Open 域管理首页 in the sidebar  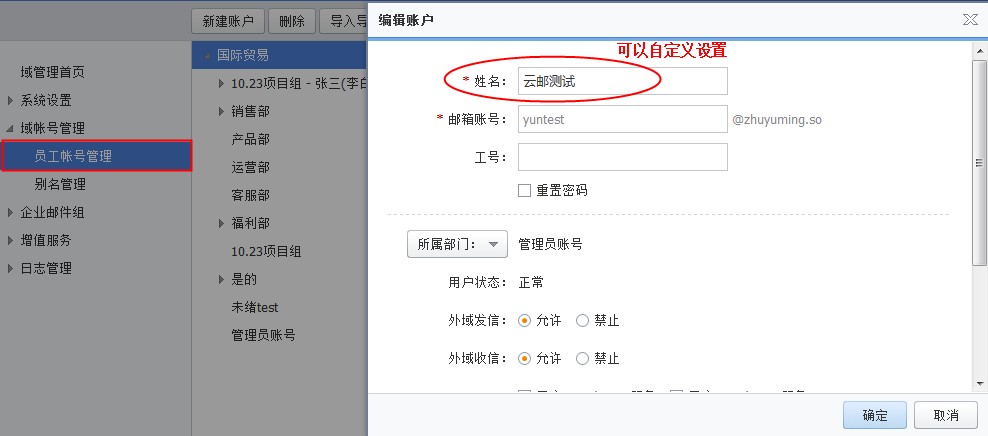[52, 72]
